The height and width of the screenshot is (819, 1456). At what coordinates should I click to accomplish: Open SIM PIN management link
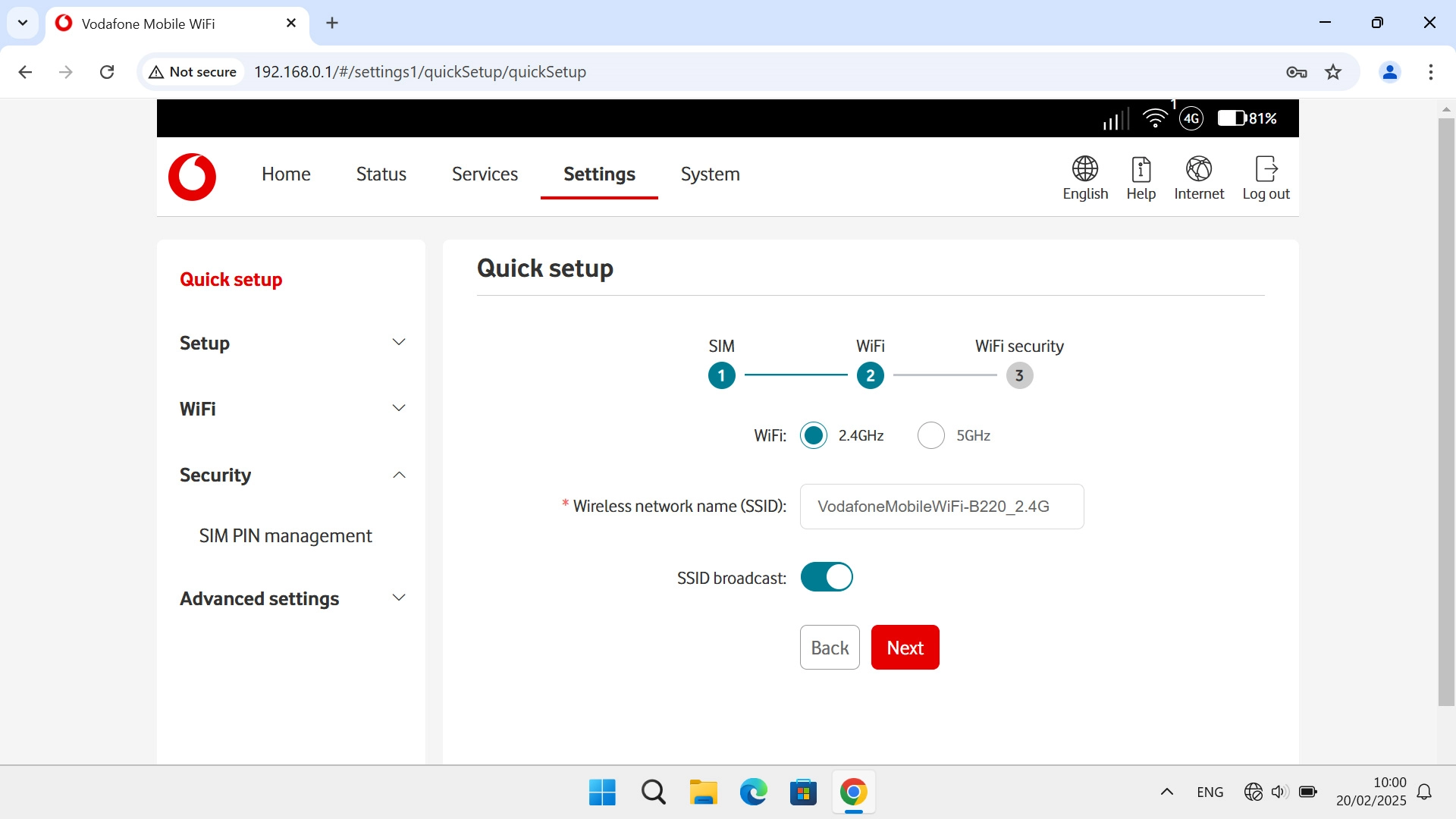click(x=285, y=536)
